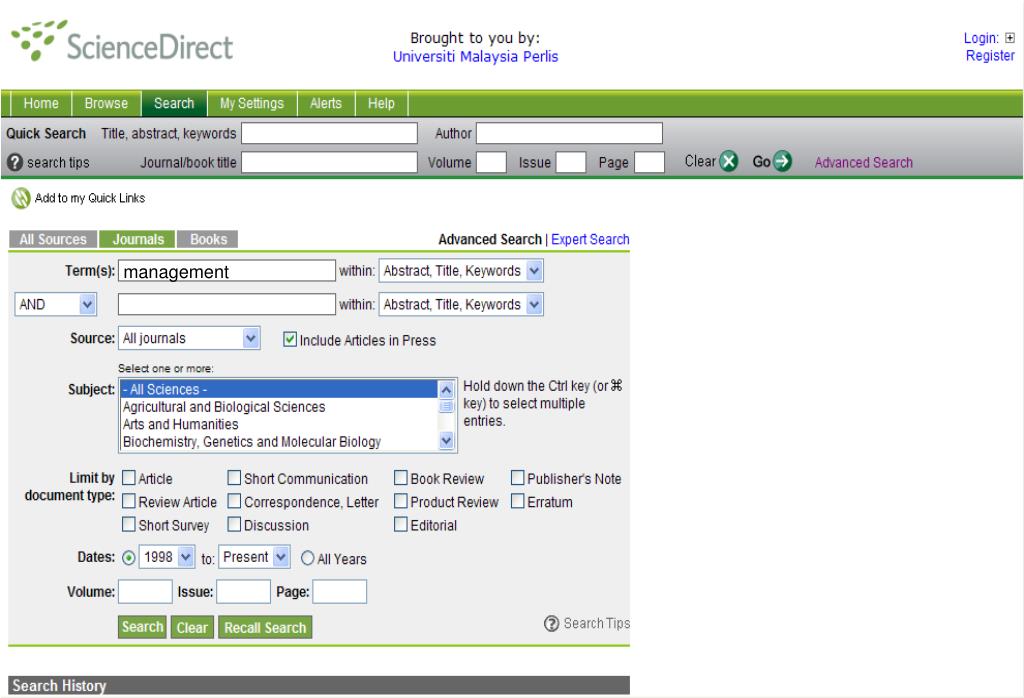
Task: Click the Recall Search button
Action: pyautogui.click(x=265, y=627)
